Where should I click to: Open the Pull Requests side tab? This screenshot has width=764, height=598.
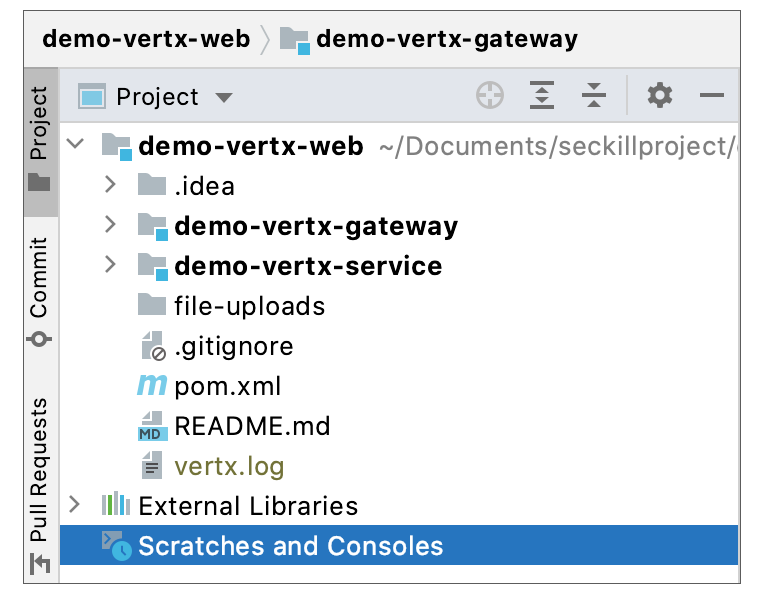(x=40, y=470)
